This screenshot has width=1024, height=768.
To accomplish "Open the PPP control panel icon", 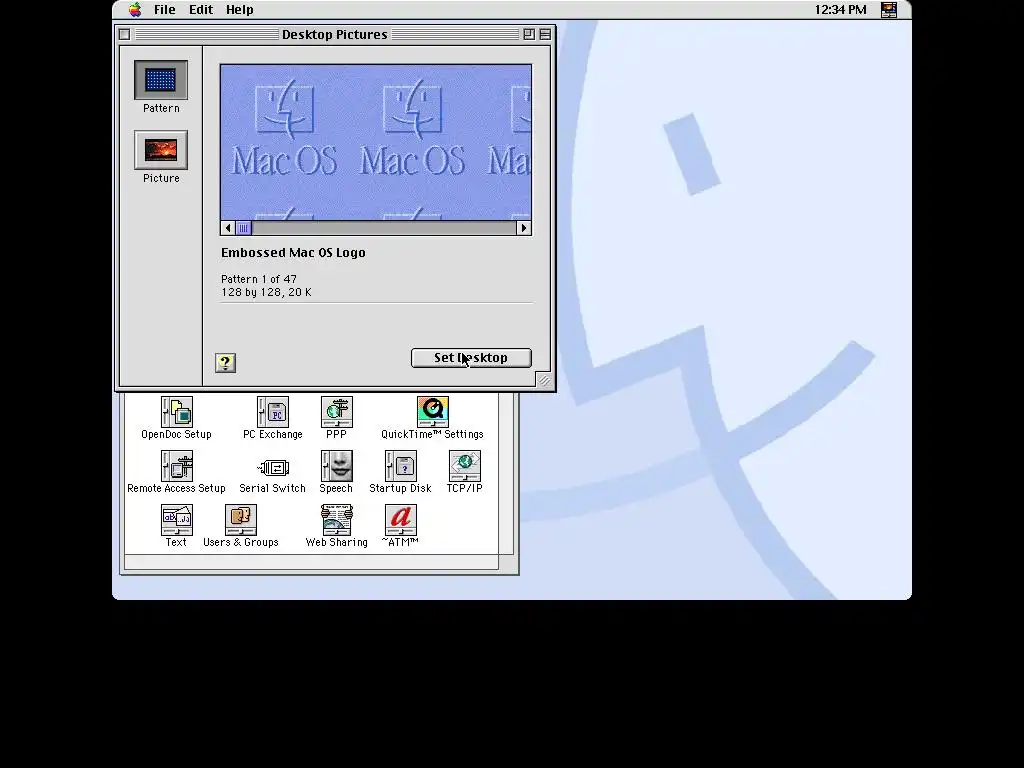I will point(336,412).
